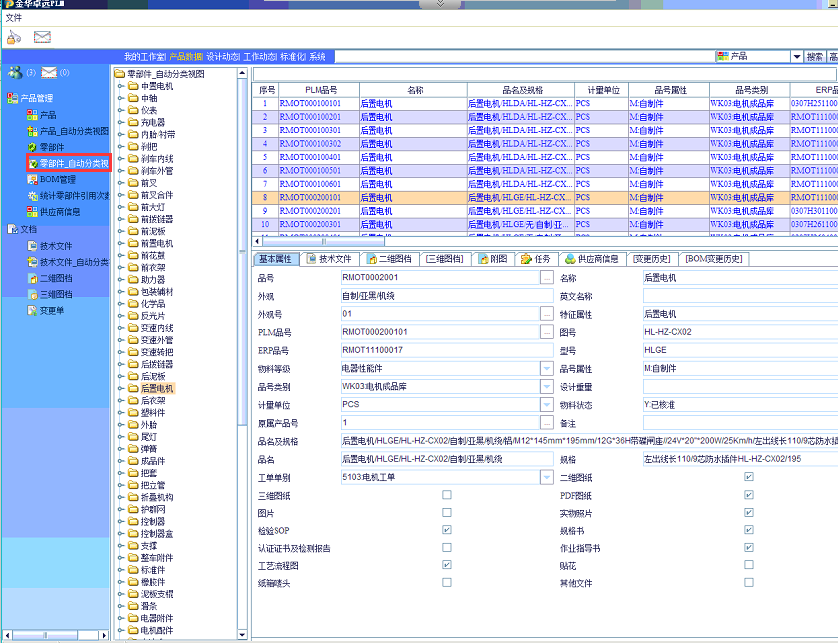The image size is (838, 643).
Task: Click the keys icon in top toolbar
Action: point(13,37)
